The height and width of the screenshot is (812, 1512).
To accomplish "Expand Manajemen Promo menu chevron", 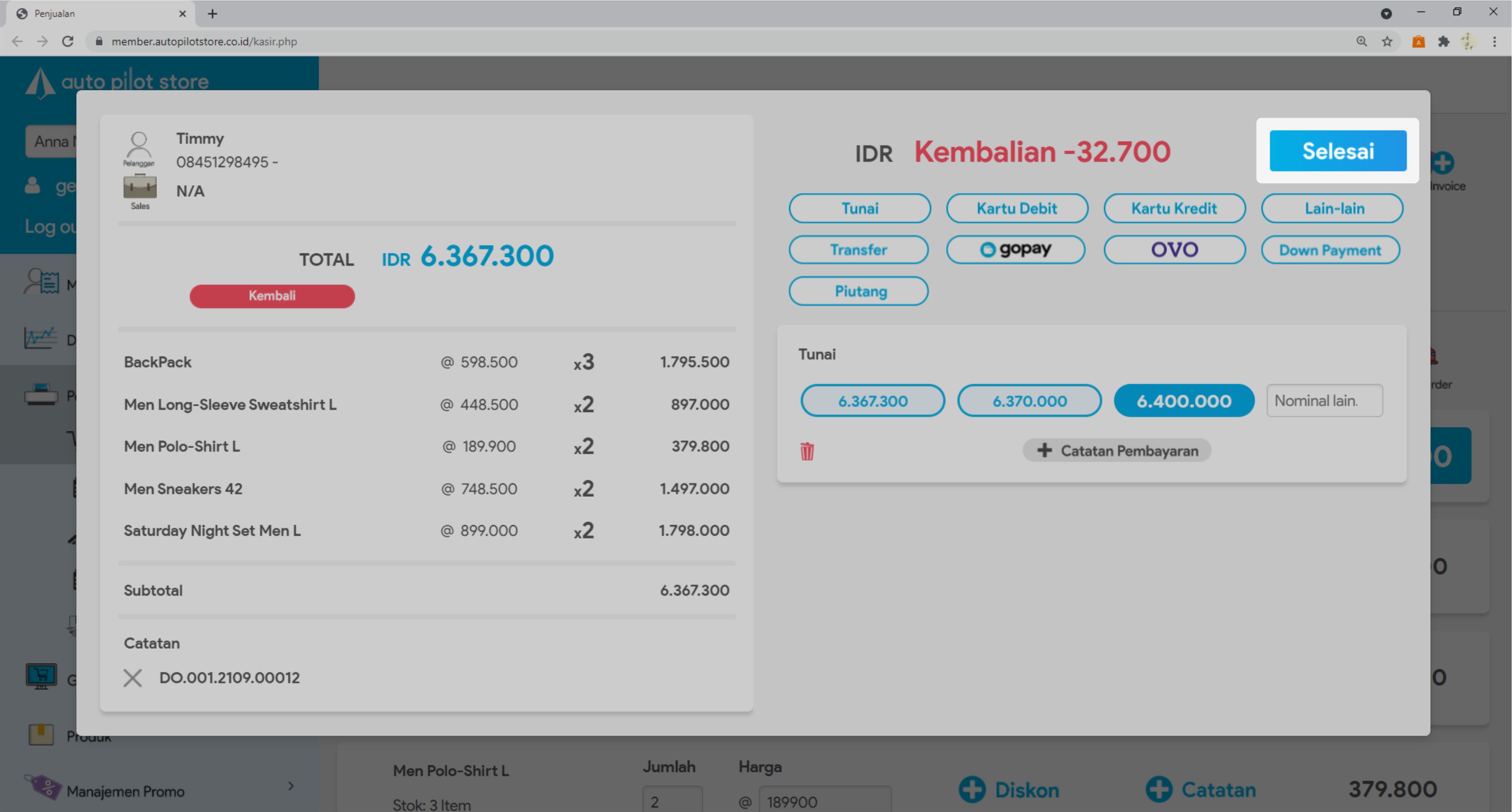I will click(291, 786).
